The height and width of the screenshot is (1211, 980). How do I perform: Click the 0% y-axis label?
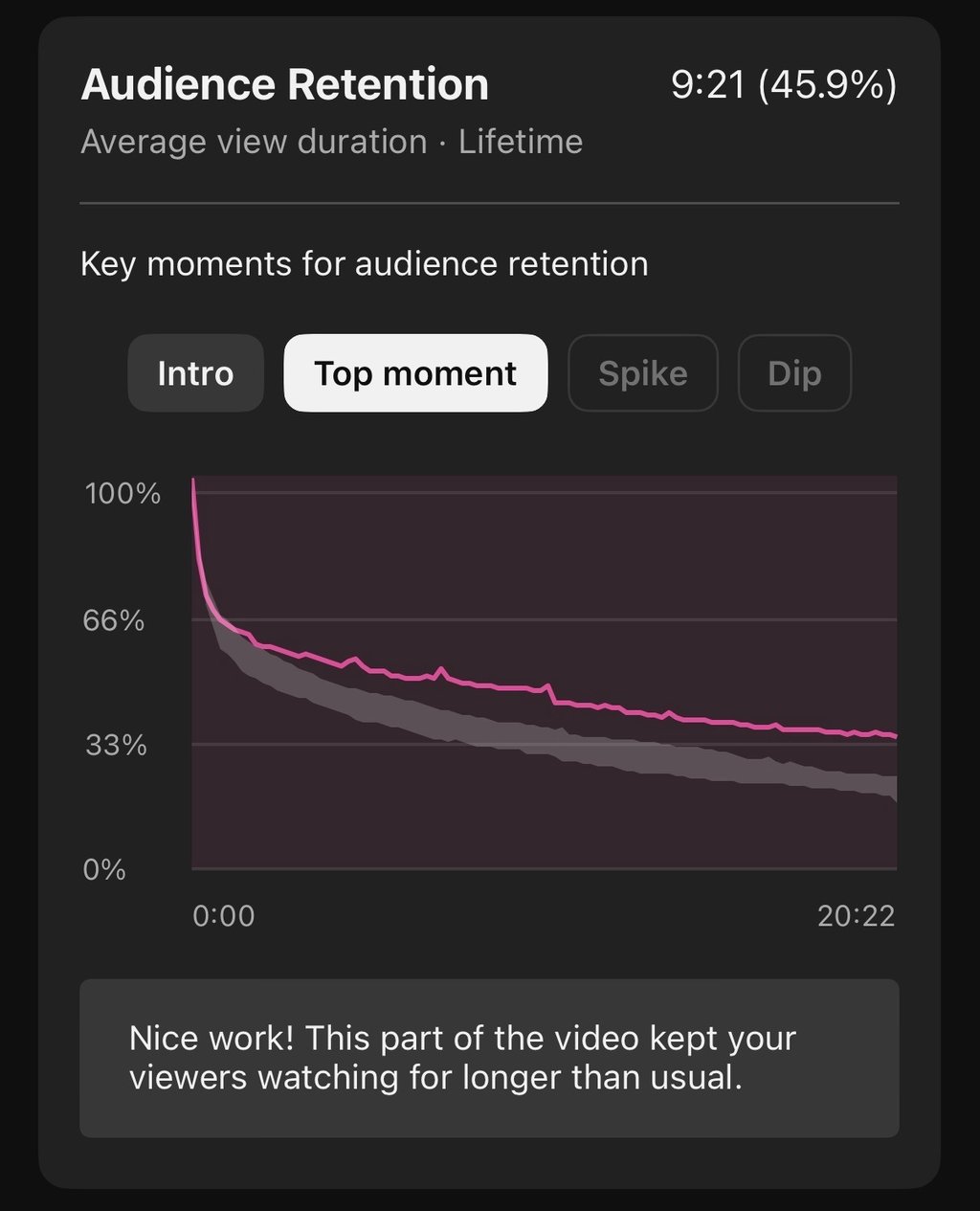click(x=104, y=869)
